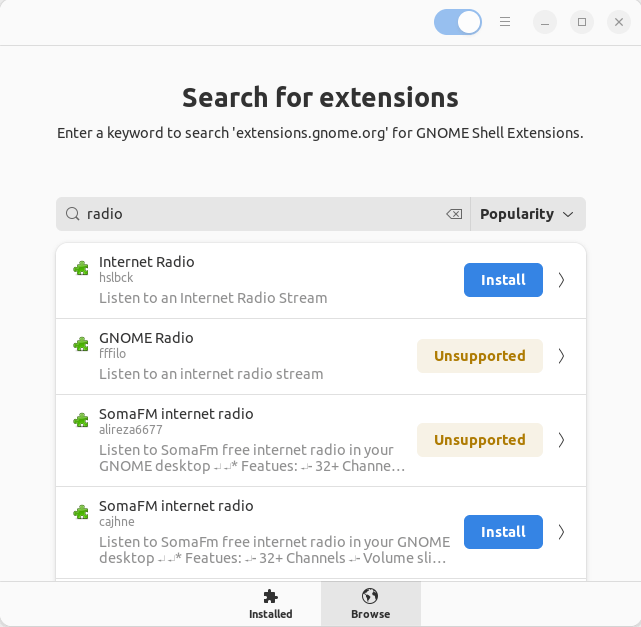Expand details for Internet Radio row
Image resolution: width=641 pixels, height=627 pixels.
(x=561, y=280)
